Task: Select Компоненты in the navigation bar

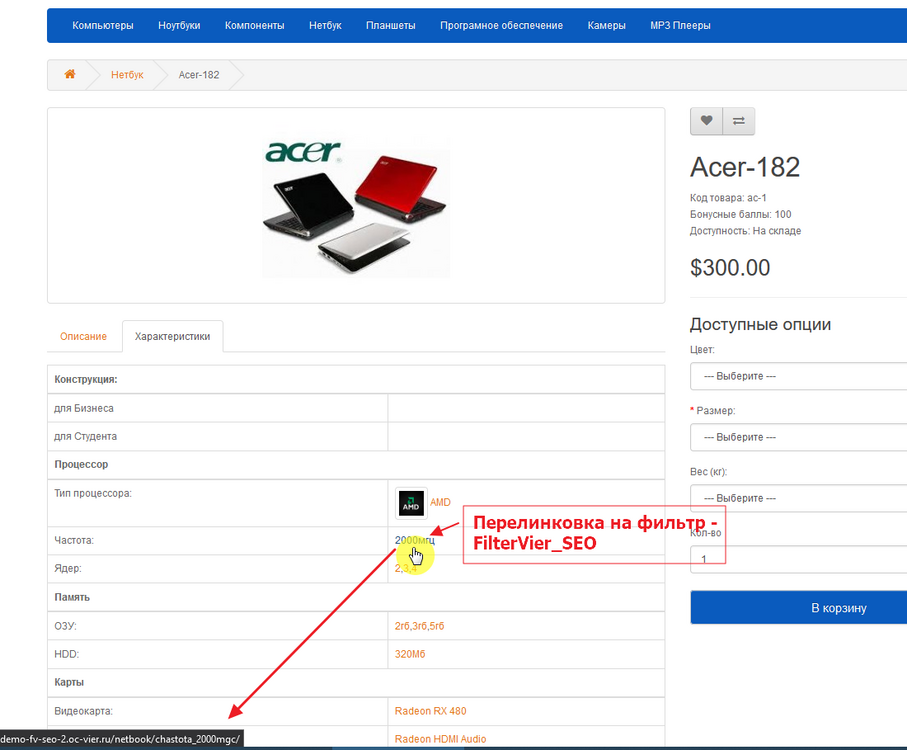Action: 254,25
